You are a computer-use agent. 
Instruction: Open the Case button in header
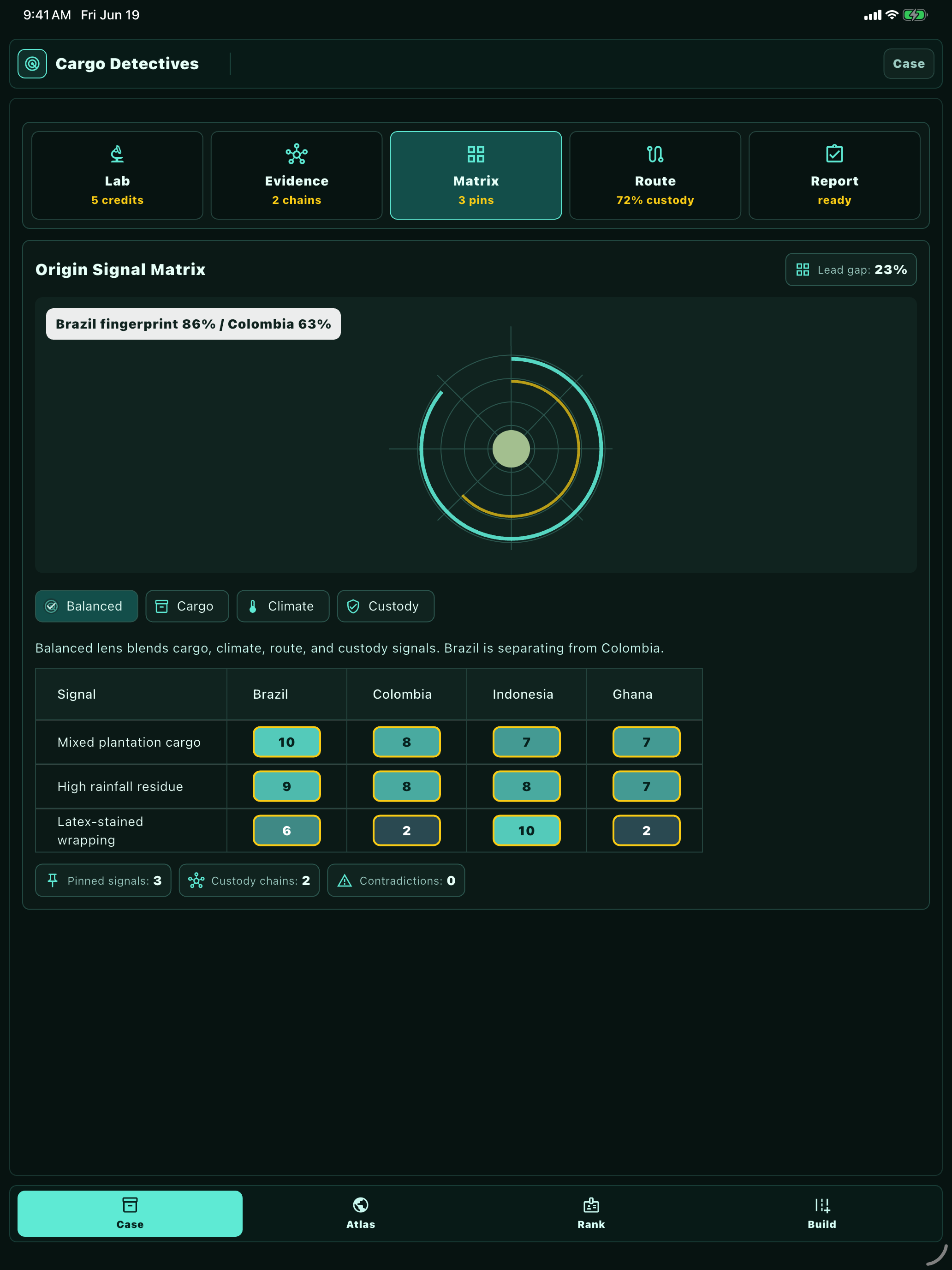908,64
